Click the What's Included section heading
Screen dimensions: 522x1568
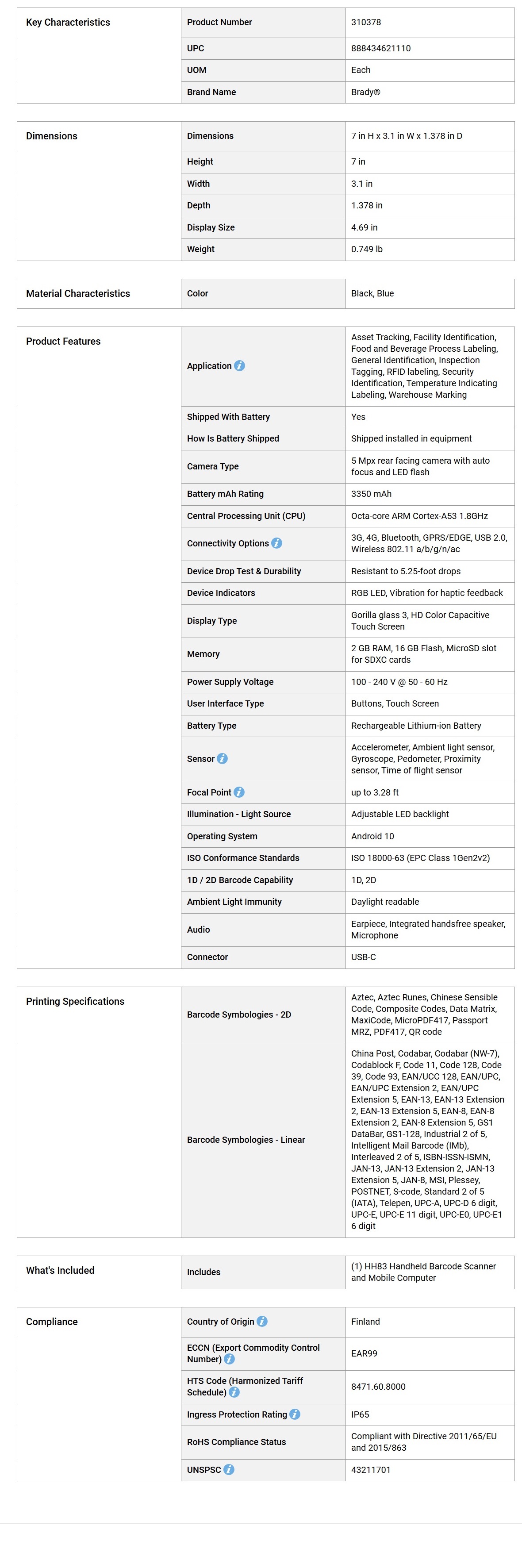tap(60, 1270)
